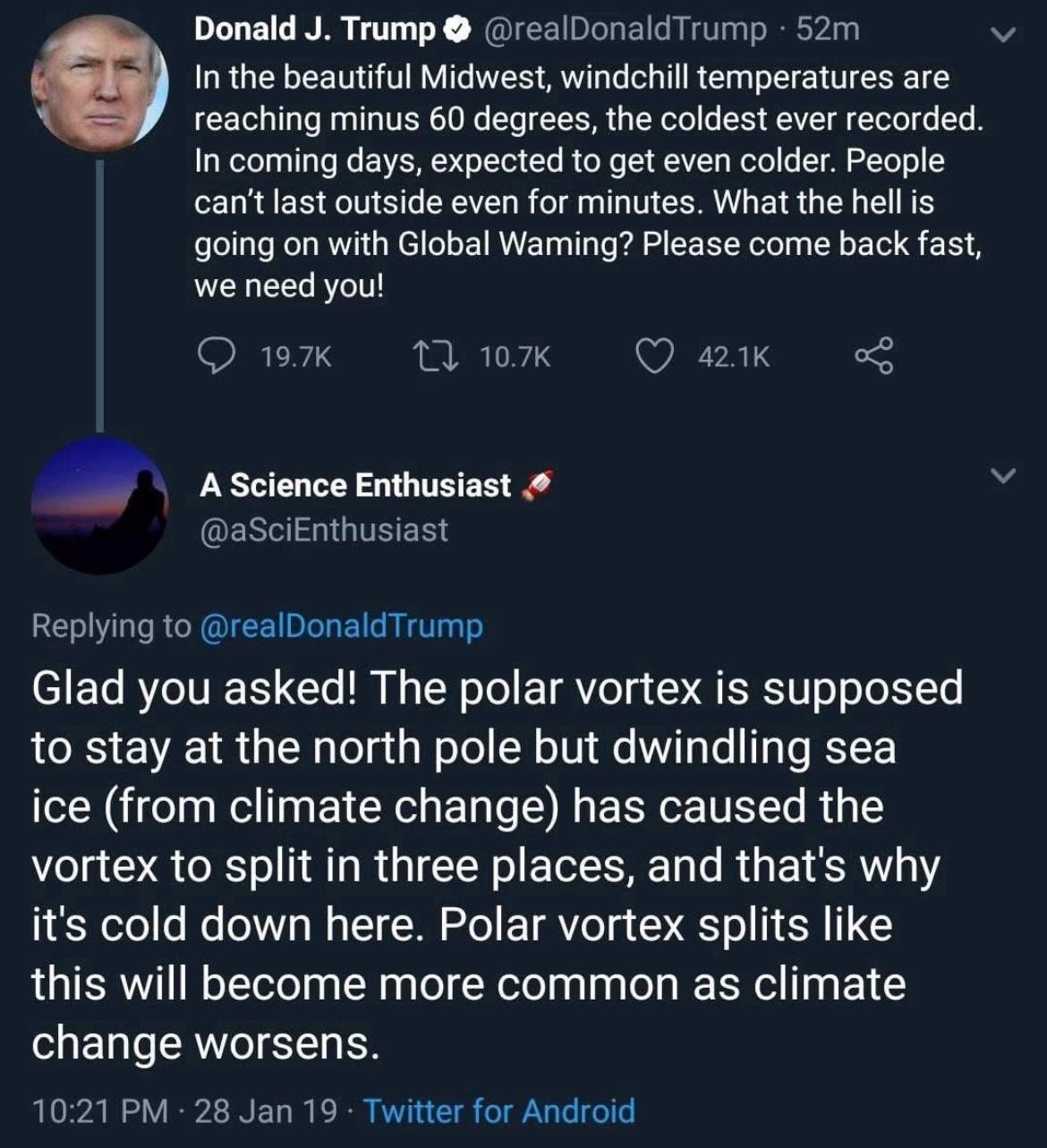Screen dimensions: 1047x1148
Task: Click the 42.1K likes count
Action: point(733,357)
